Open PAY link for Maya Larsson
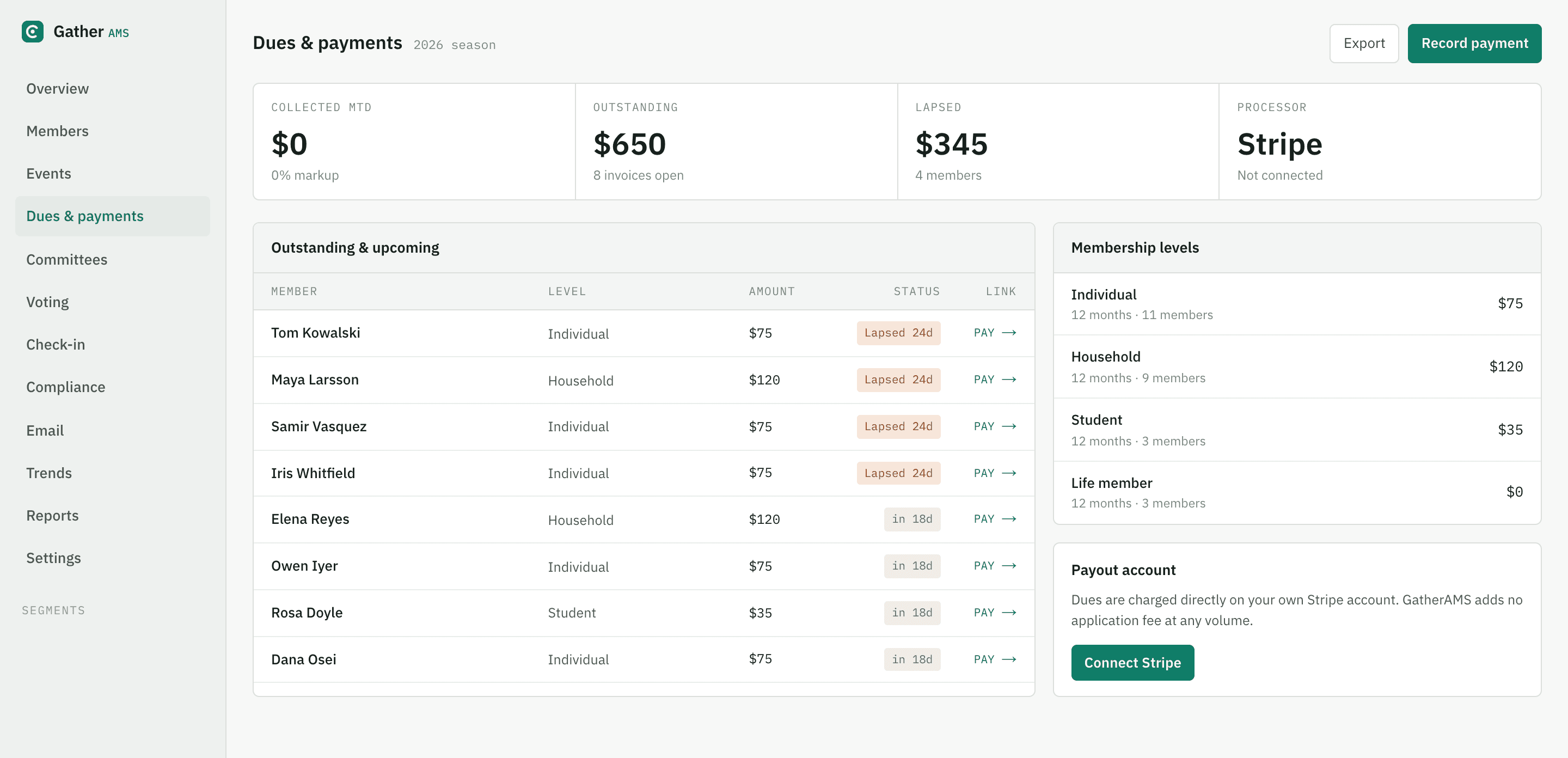1568x758 pixels. (995, 380)
